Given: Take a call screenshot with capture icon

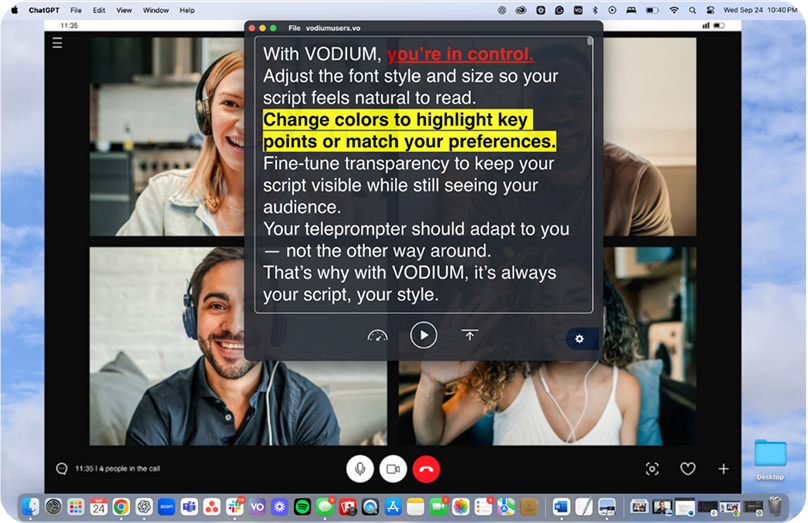Looking at the screenshot, I should pos(652,469).
